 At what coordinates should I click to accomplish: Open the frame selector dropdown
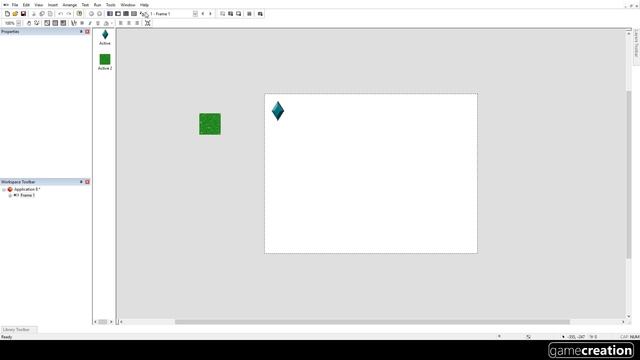click(x=195, y=14)
